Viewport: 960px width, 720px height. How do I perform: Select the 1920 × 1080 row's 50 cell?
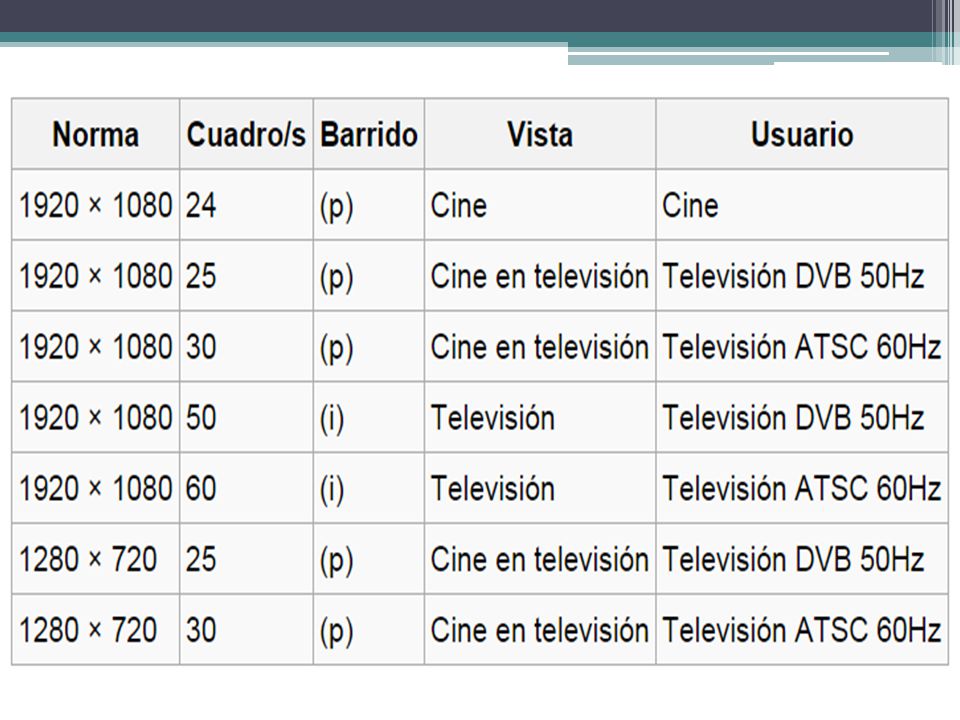click(x=246, y=418)
